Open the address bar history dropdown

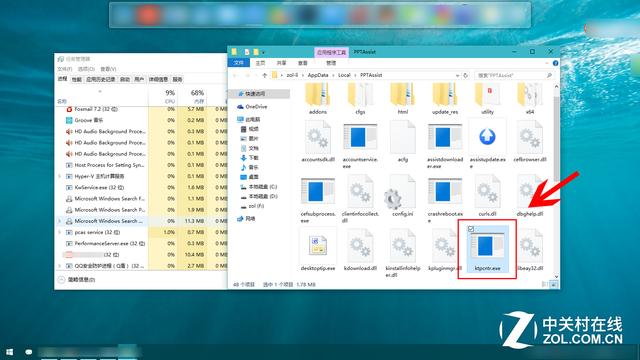(457, 76)
